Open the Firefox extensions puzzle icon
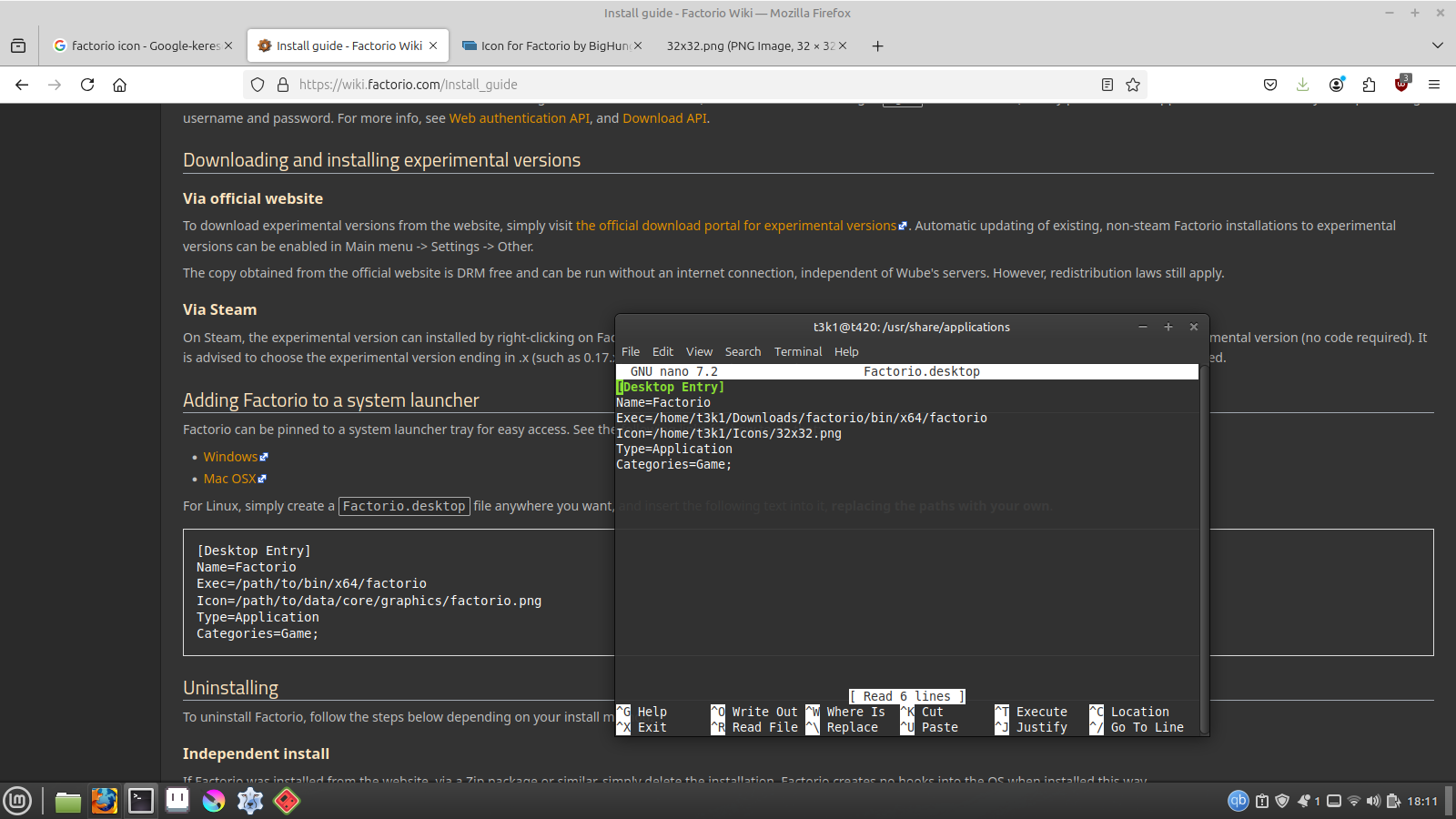1456x819 pixels. (1369, 85)
